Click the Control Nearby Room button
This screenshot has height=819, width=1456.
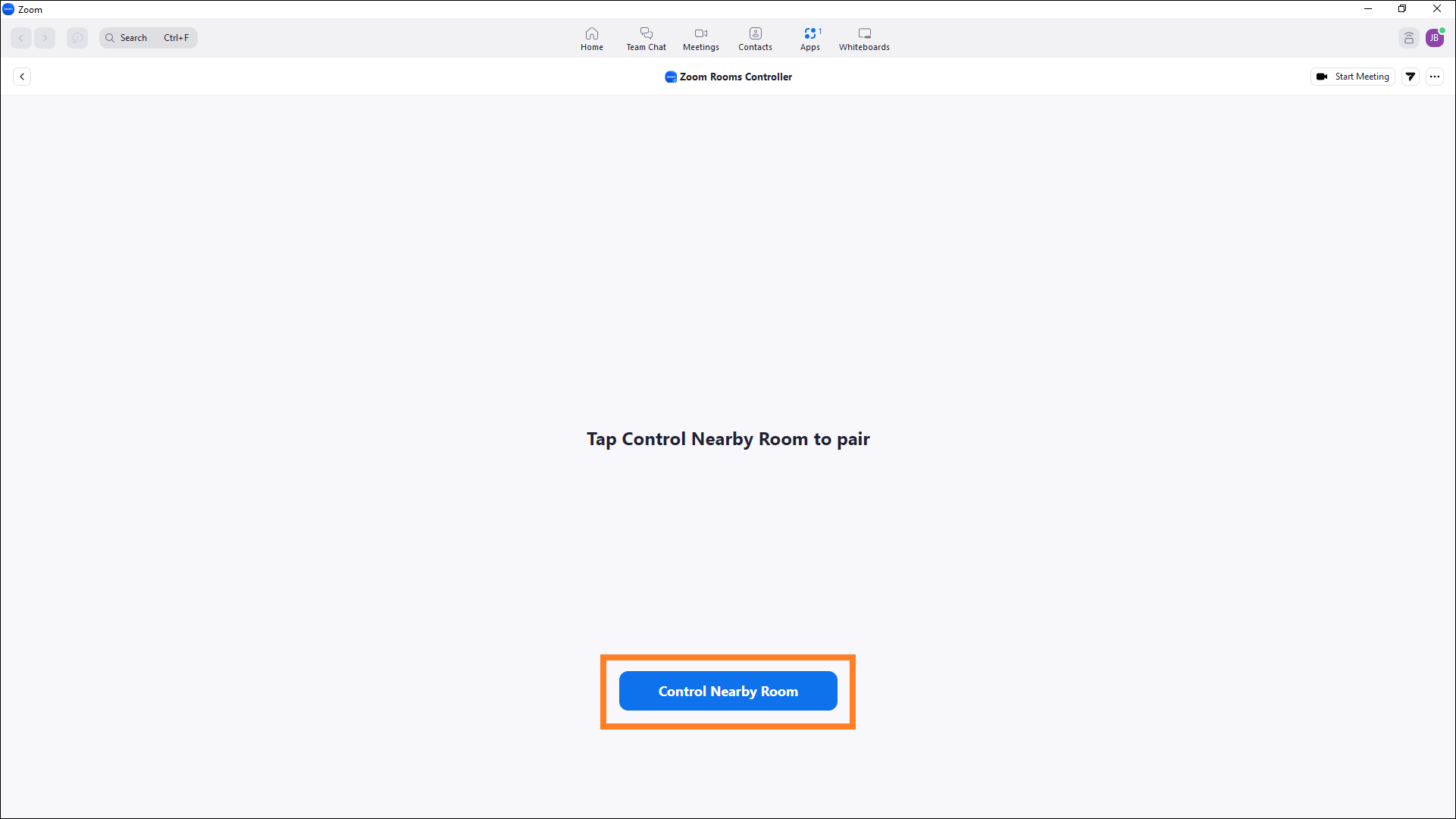point(728,691)
